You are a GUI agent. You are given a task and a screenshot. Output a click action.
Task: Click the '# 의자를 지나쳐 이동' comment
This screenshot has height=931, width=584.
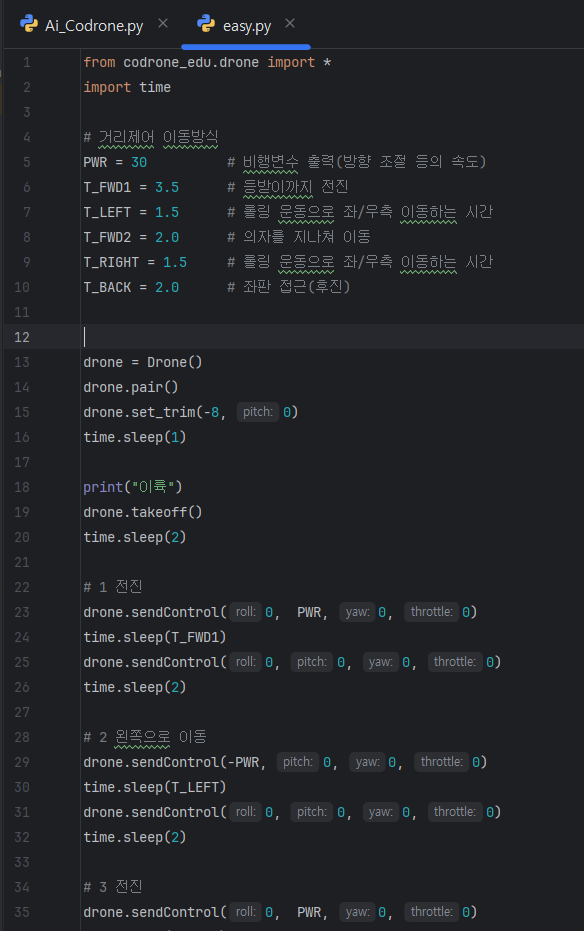[x=299, y=238]
